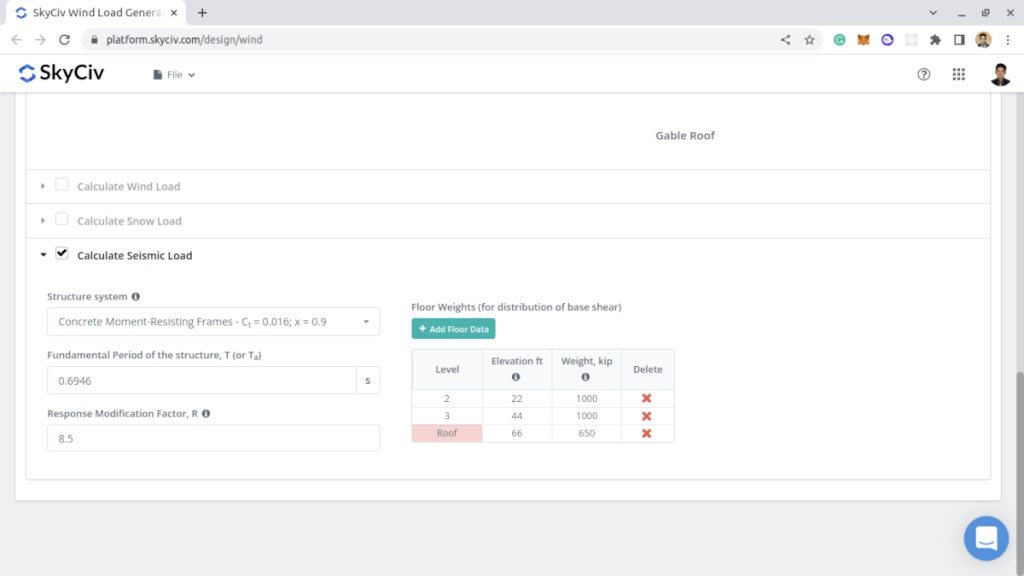
Task: Collapse the Calculate Seismic Load section
Action: coord(43,255)
